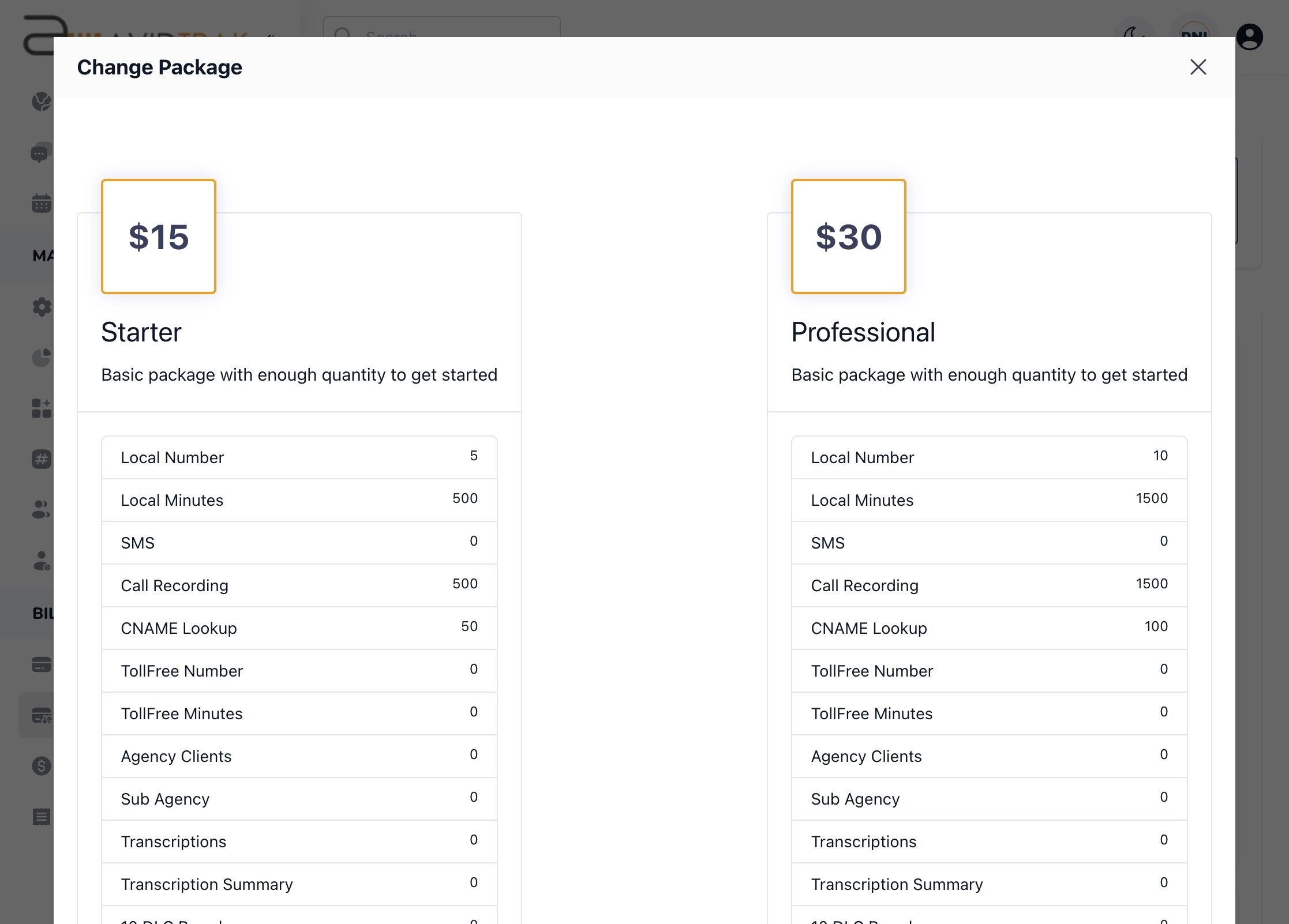This screenshot has height=924, width=1289.
Task: Click the blocked-user icon in the sidebar
Action: click(x=42, y=560)
